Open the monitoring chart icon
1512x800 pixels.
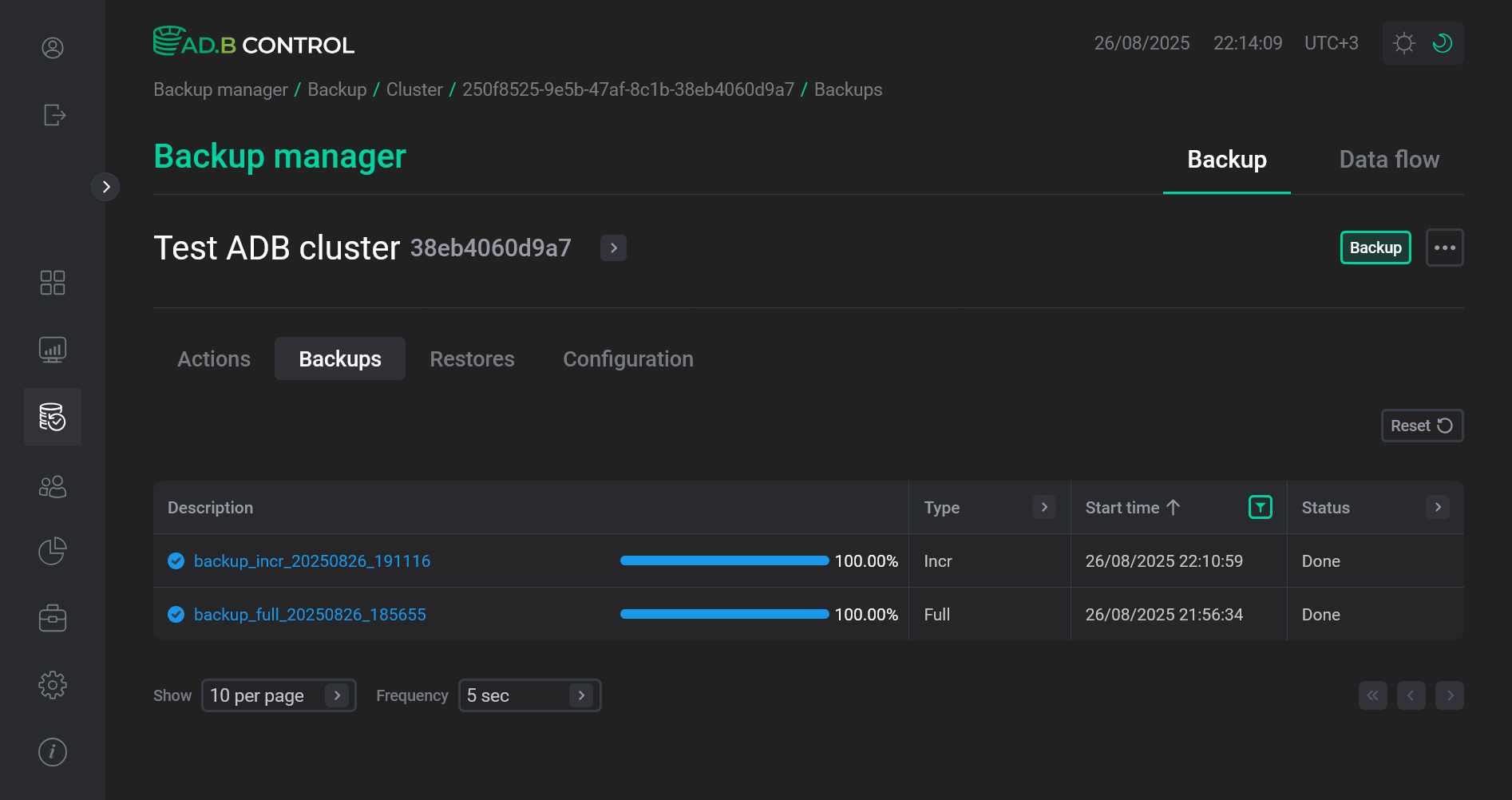point(53,350)
